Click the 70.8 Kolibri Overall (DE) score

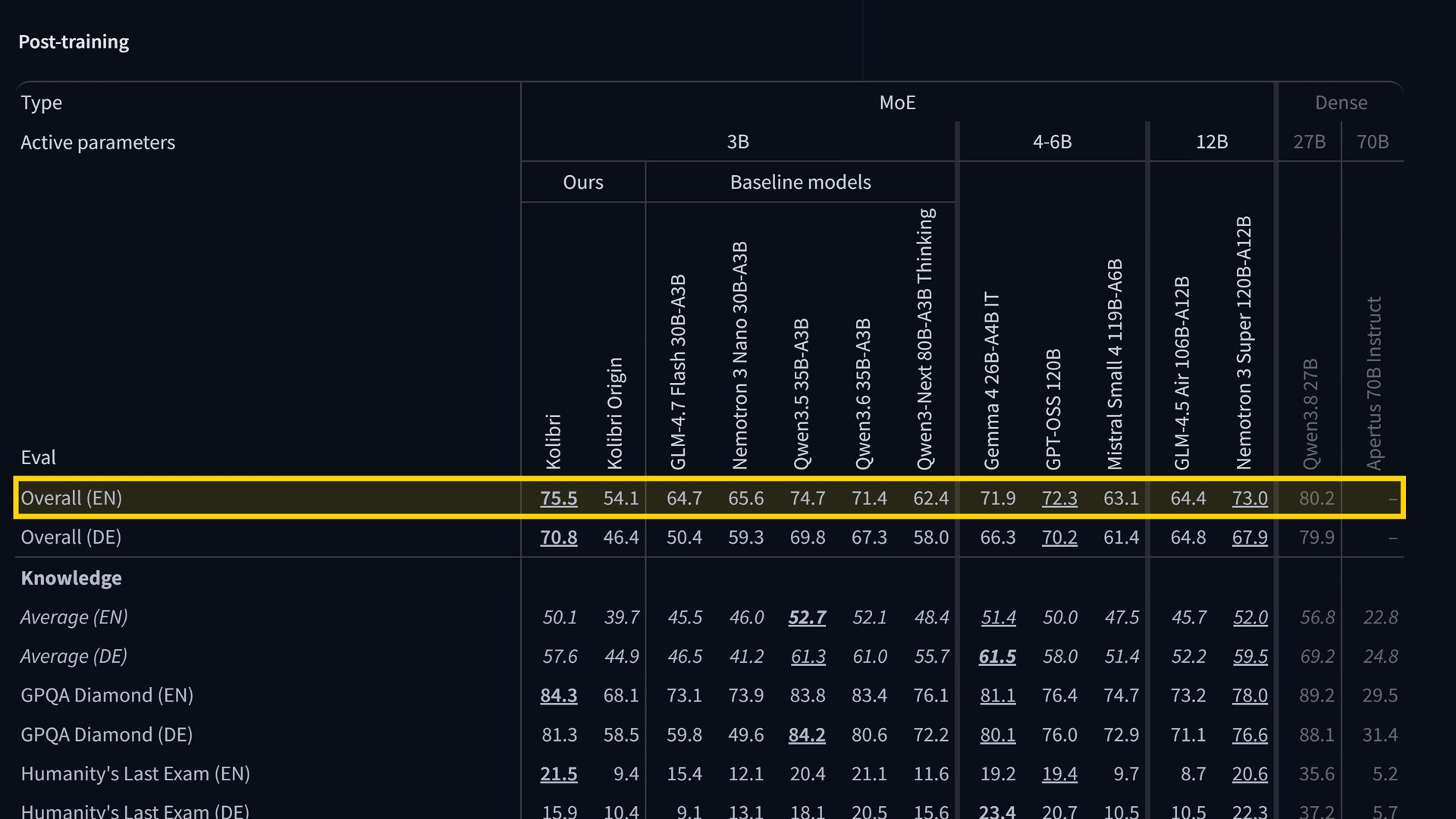[x=558, y=538]
